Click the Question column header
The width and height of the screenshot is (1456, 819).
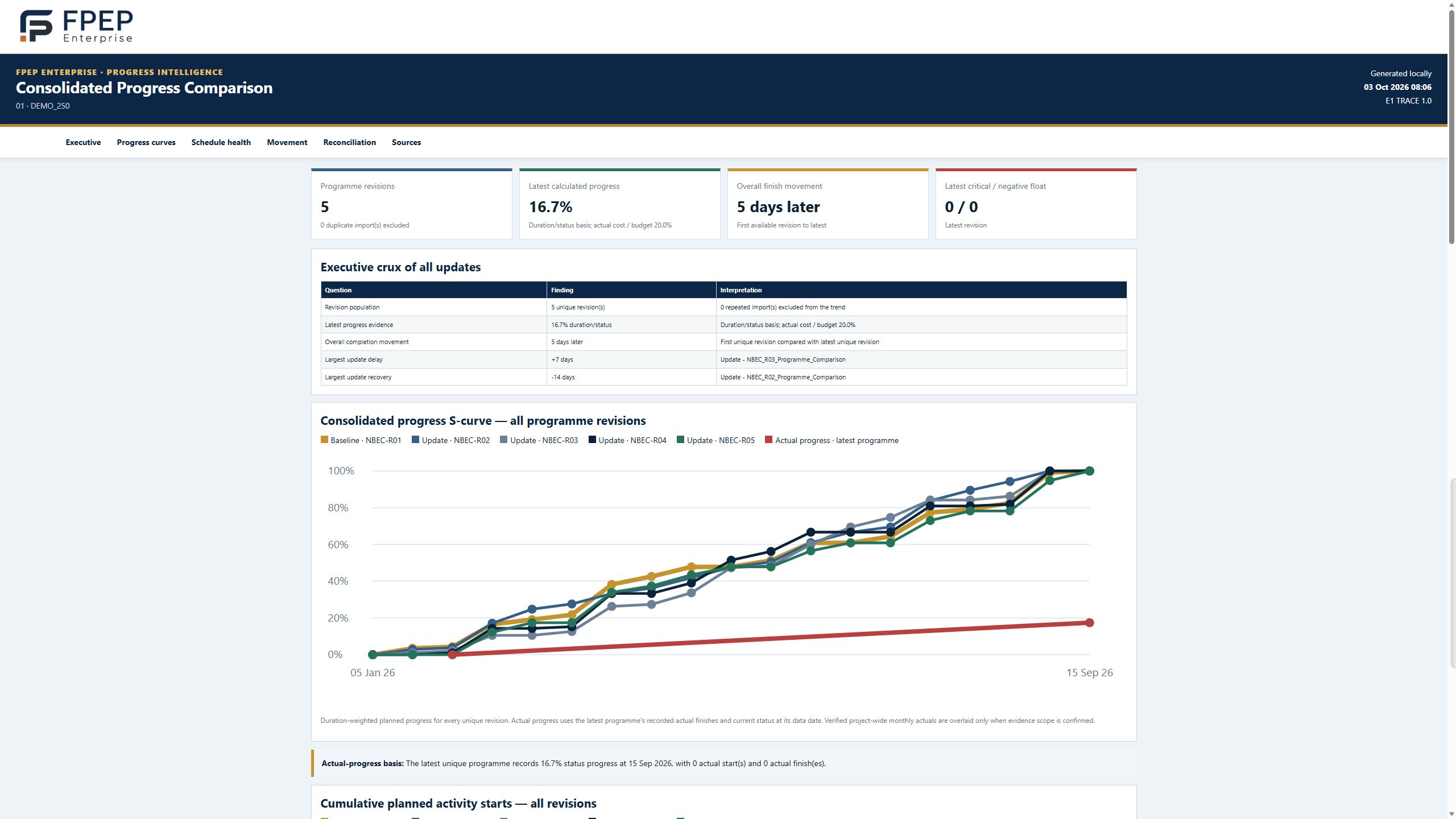[434, 290]
